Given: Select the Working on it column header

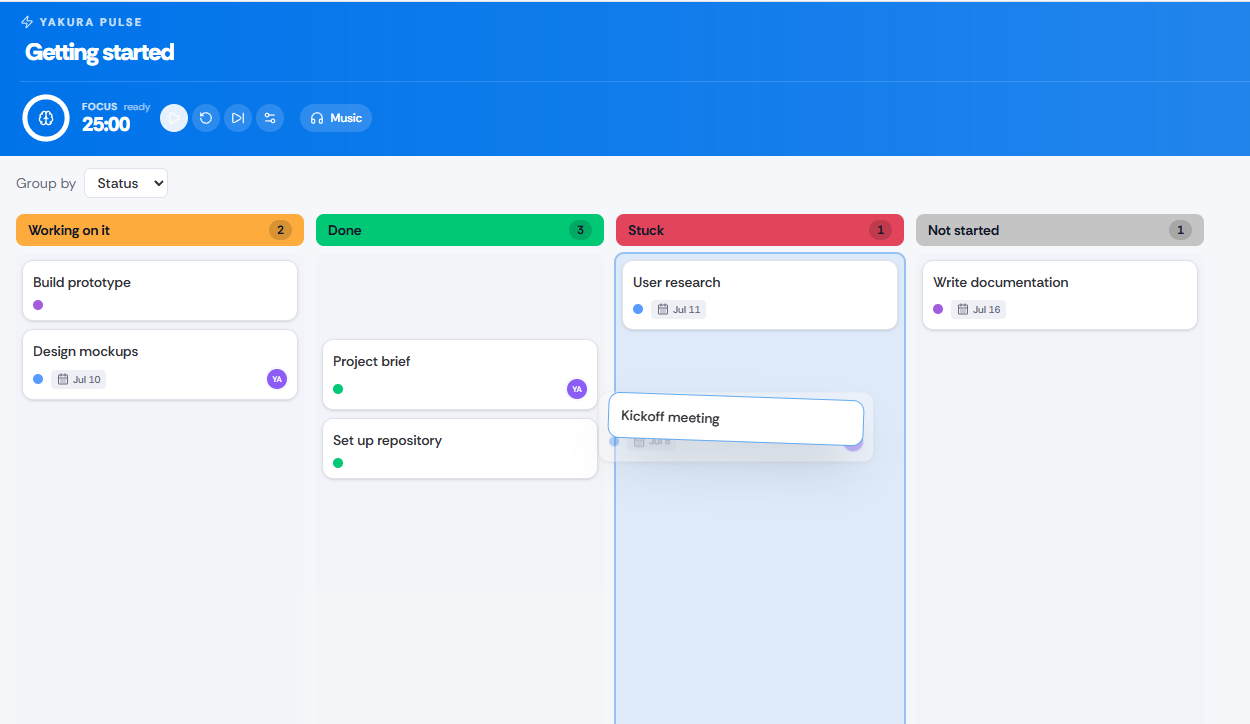Looking at the screenshot, I should pos(160,230).
